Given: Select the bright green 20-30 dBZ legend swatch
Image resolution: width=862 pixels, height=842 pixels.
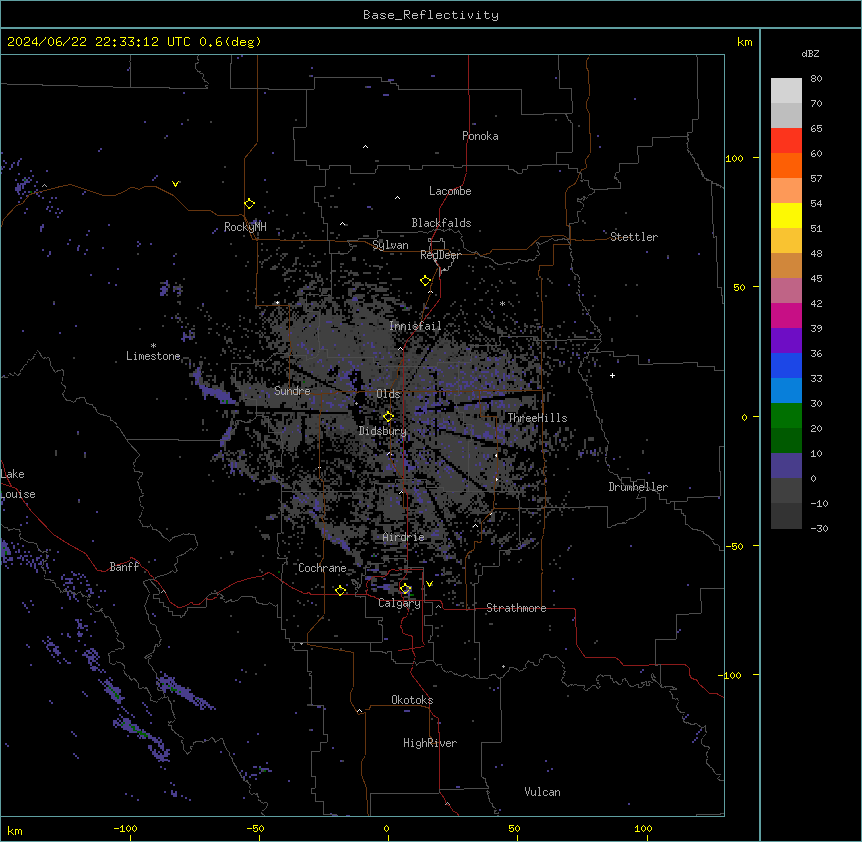Looking at the screenshot, I should tap(786, 416).
